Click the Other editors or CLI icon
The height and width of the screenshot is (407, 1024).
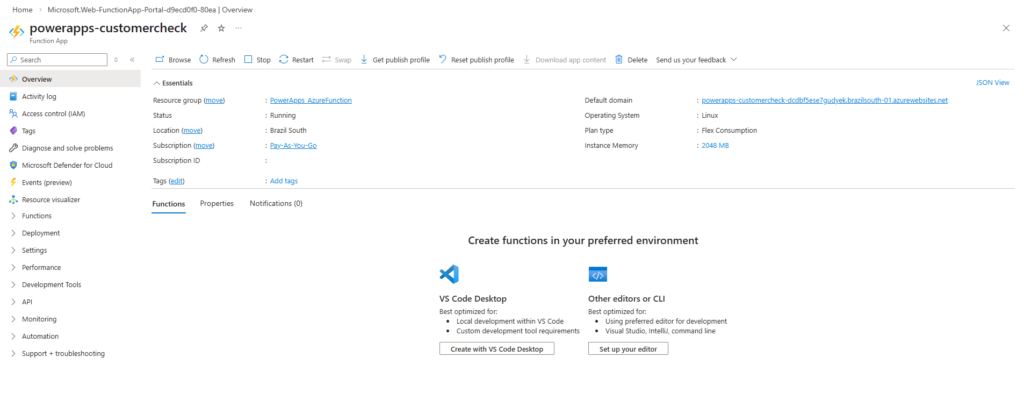click(598, 274)
